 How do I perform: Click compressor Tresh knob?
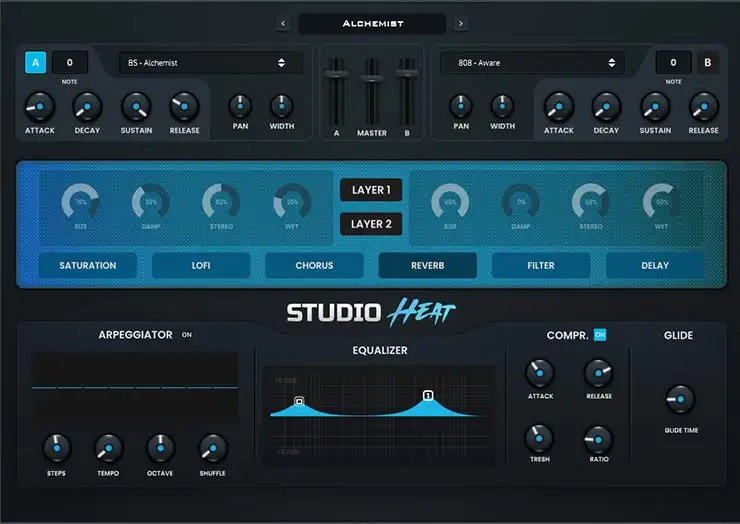pyautogui.click(x=539, y=438)
